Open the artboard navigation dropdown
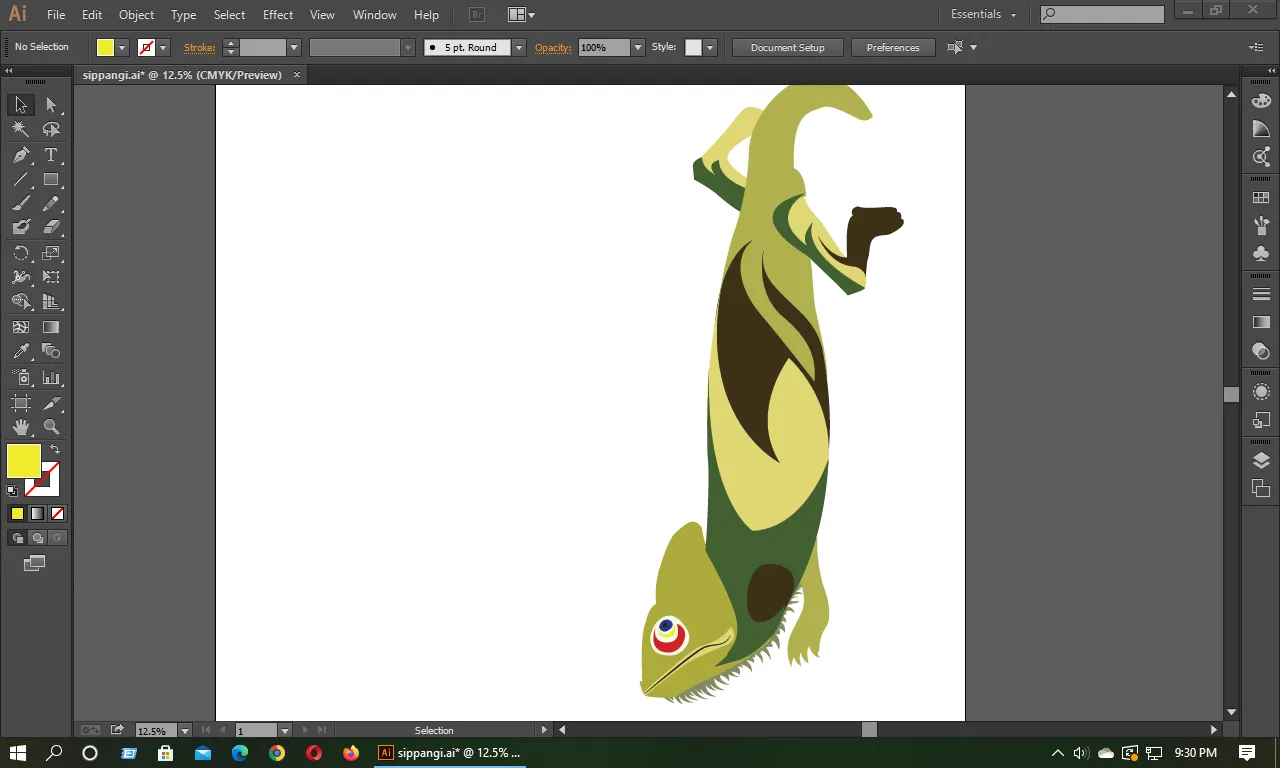Screen dimensions: 1280x768 pos(285,731)
